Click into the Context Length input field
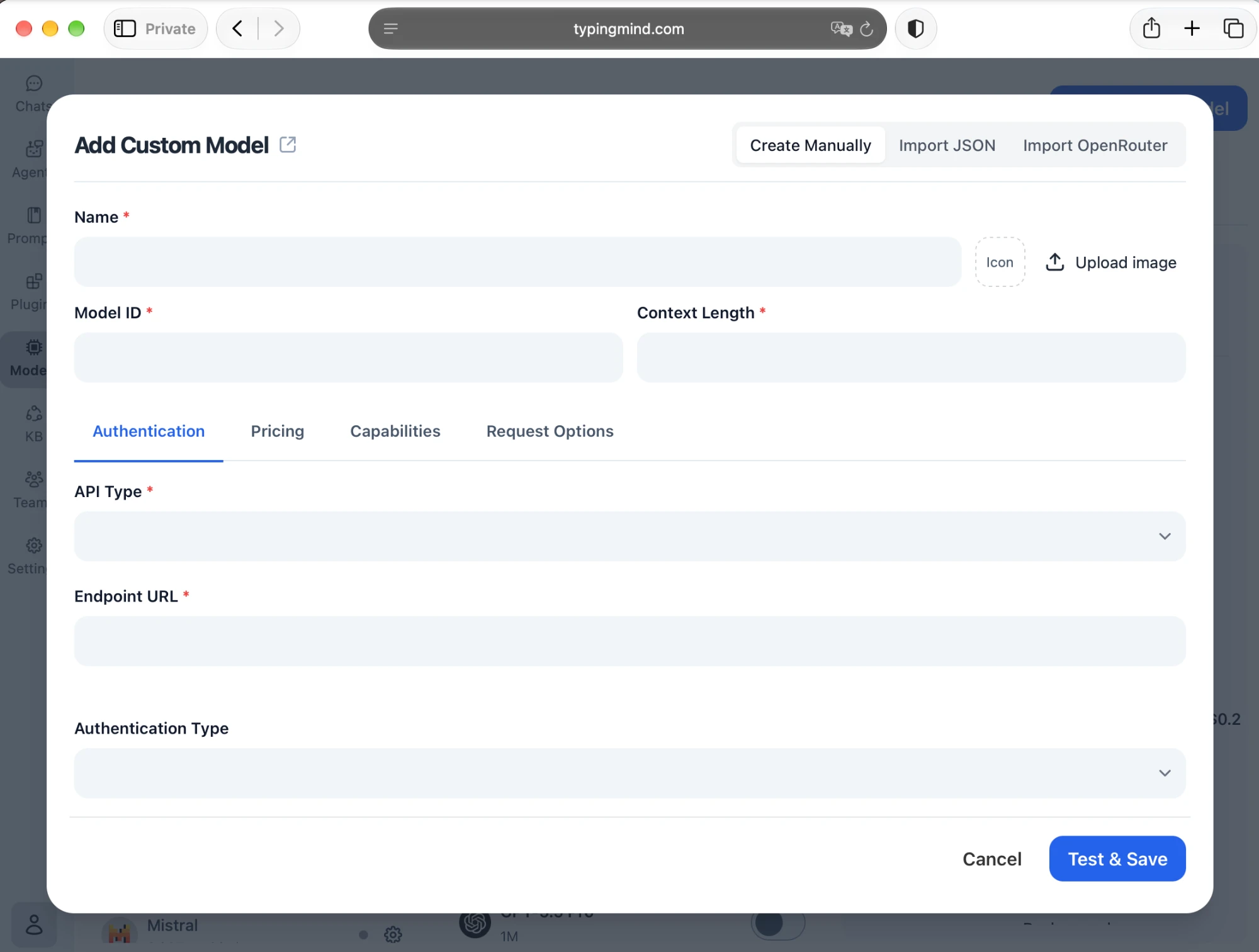Image resolution: width=1259 pixels, height=952 pixels. 911,357
